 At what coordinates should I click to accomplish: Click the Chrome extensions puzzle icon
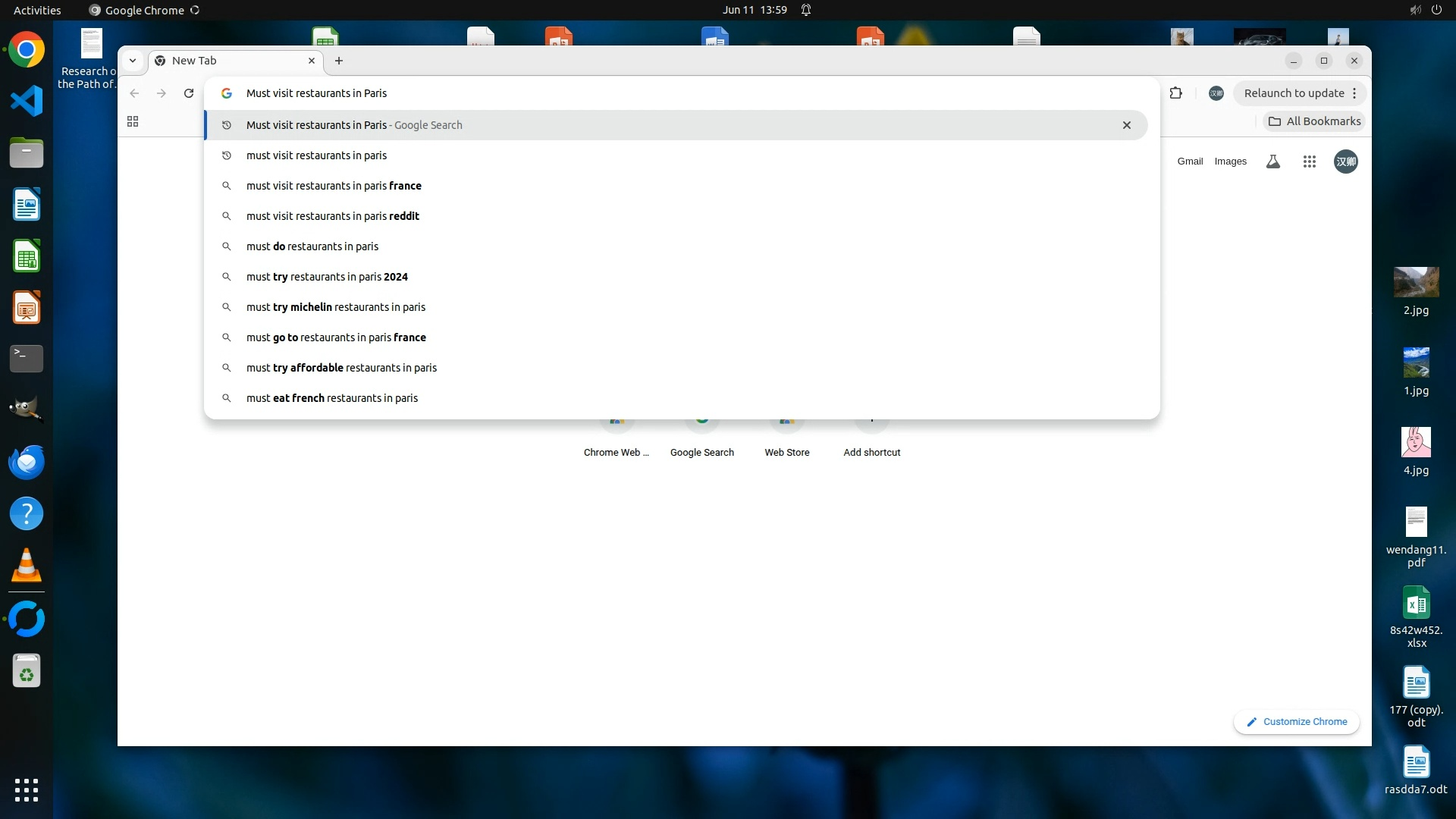pos(1175,93)
